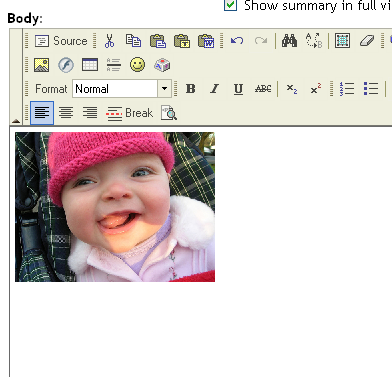Image resolution: width=392 pixels, height=377 pixels.
Task: Click the Cut scissors icon
Action: [x=109, y=41]
